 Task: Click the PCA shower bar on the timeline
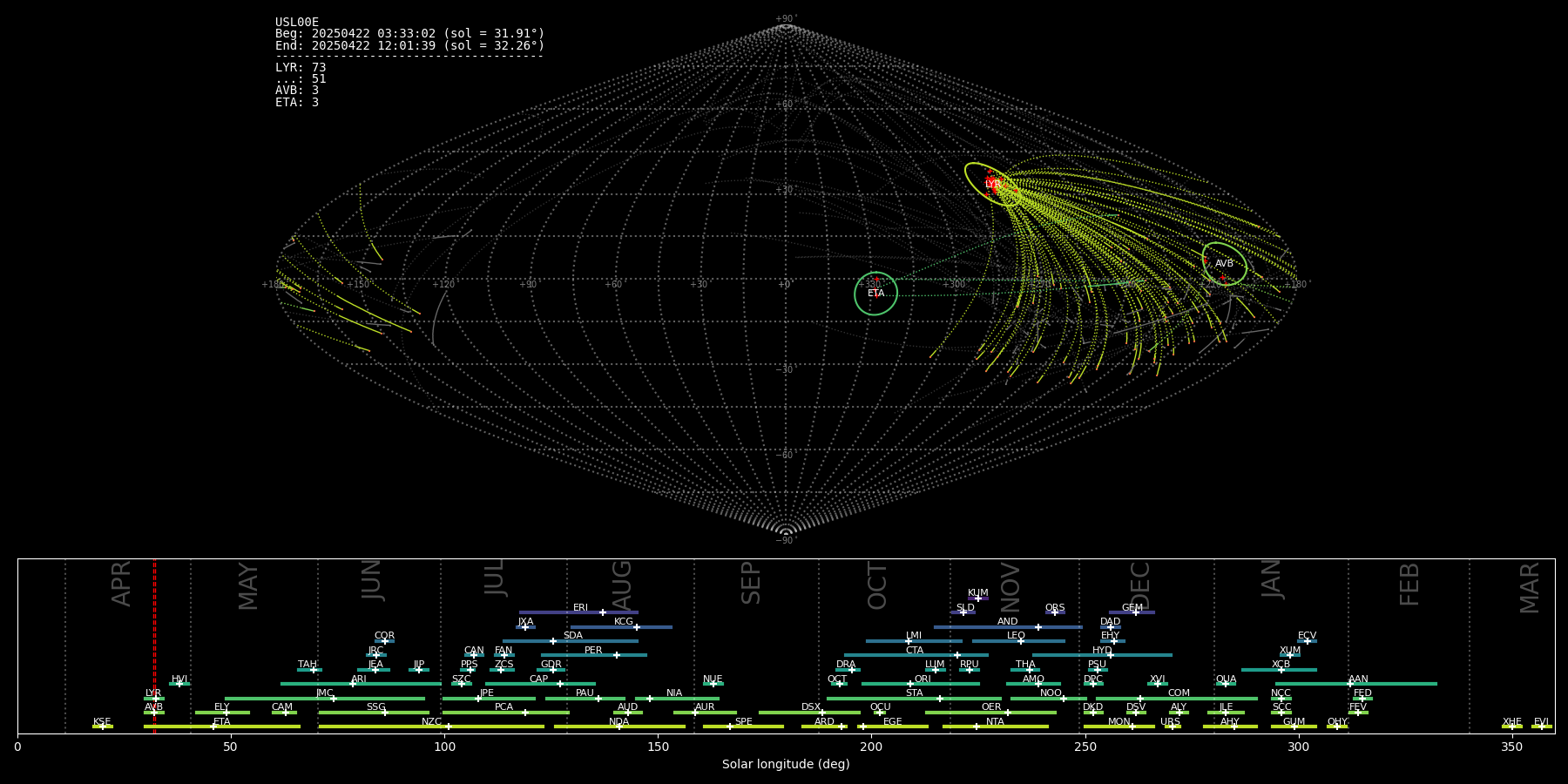pyautogui.click(x=505, y=713)
